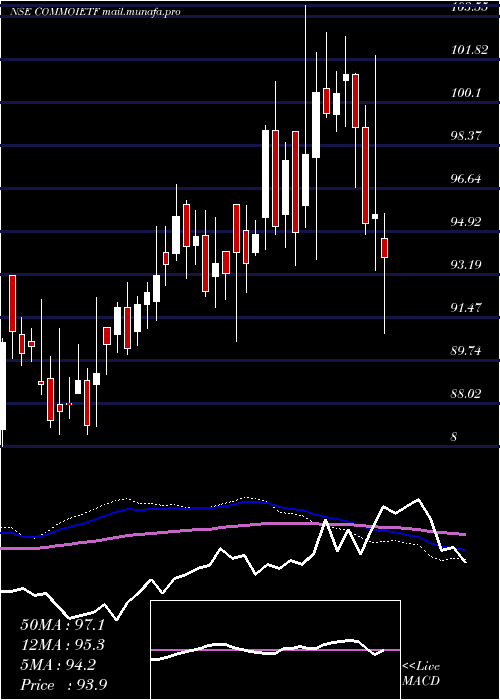Image resolution: width=500 pixels, height=700 pixels.
Task: Click the 96.64 price axis label
Action: pyautogui.click(x=467, y=179)
